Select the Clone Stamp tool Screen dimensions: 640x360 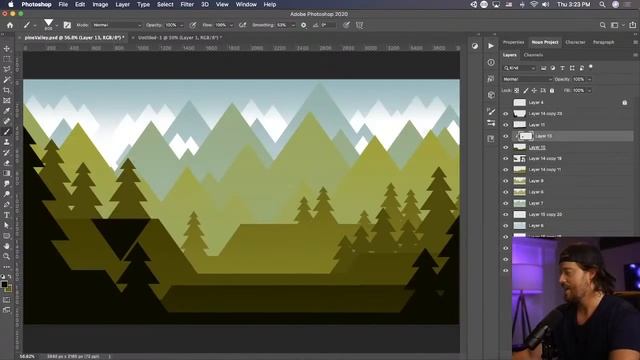point(7,142)
